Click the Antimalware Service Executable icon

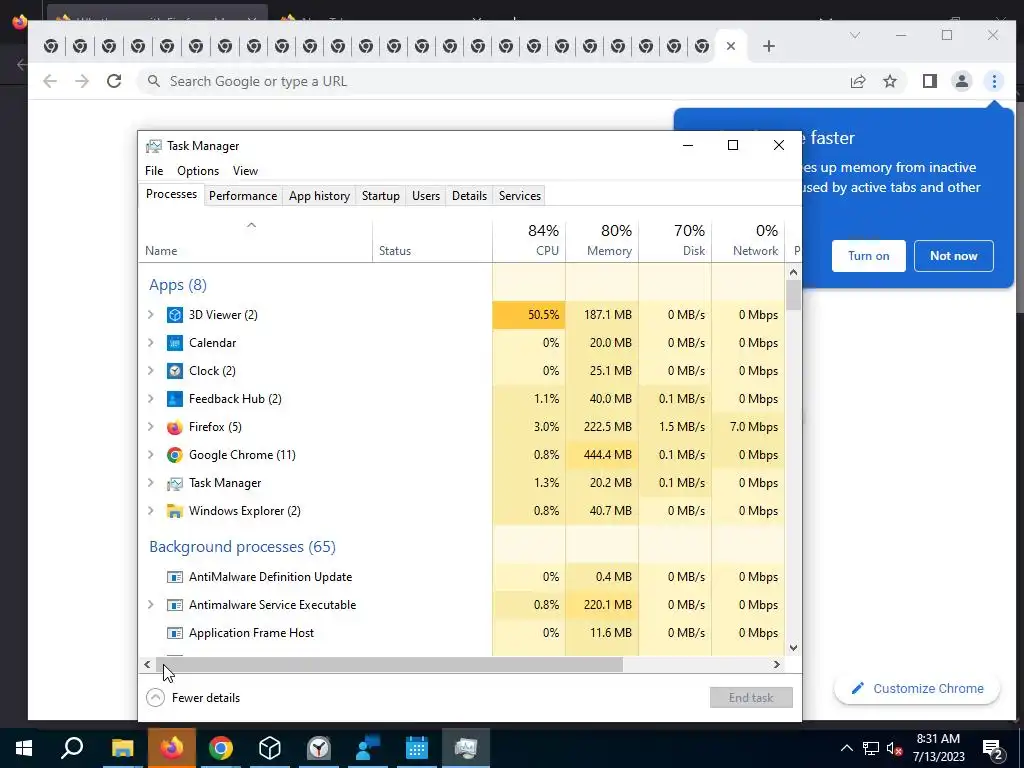pos(174,605)
